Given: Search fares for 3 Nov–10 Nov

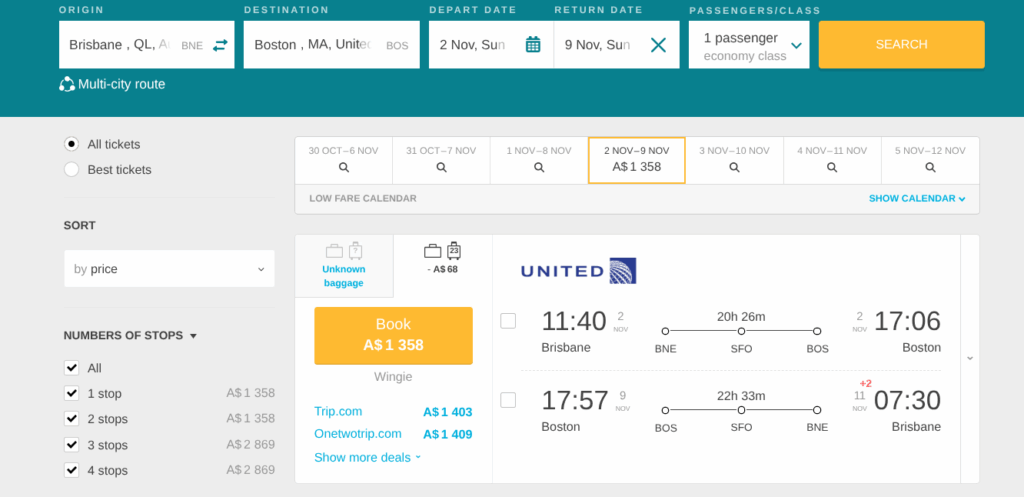Looking at the screenshot, I should pyautogui.click(x=734, y=160).
